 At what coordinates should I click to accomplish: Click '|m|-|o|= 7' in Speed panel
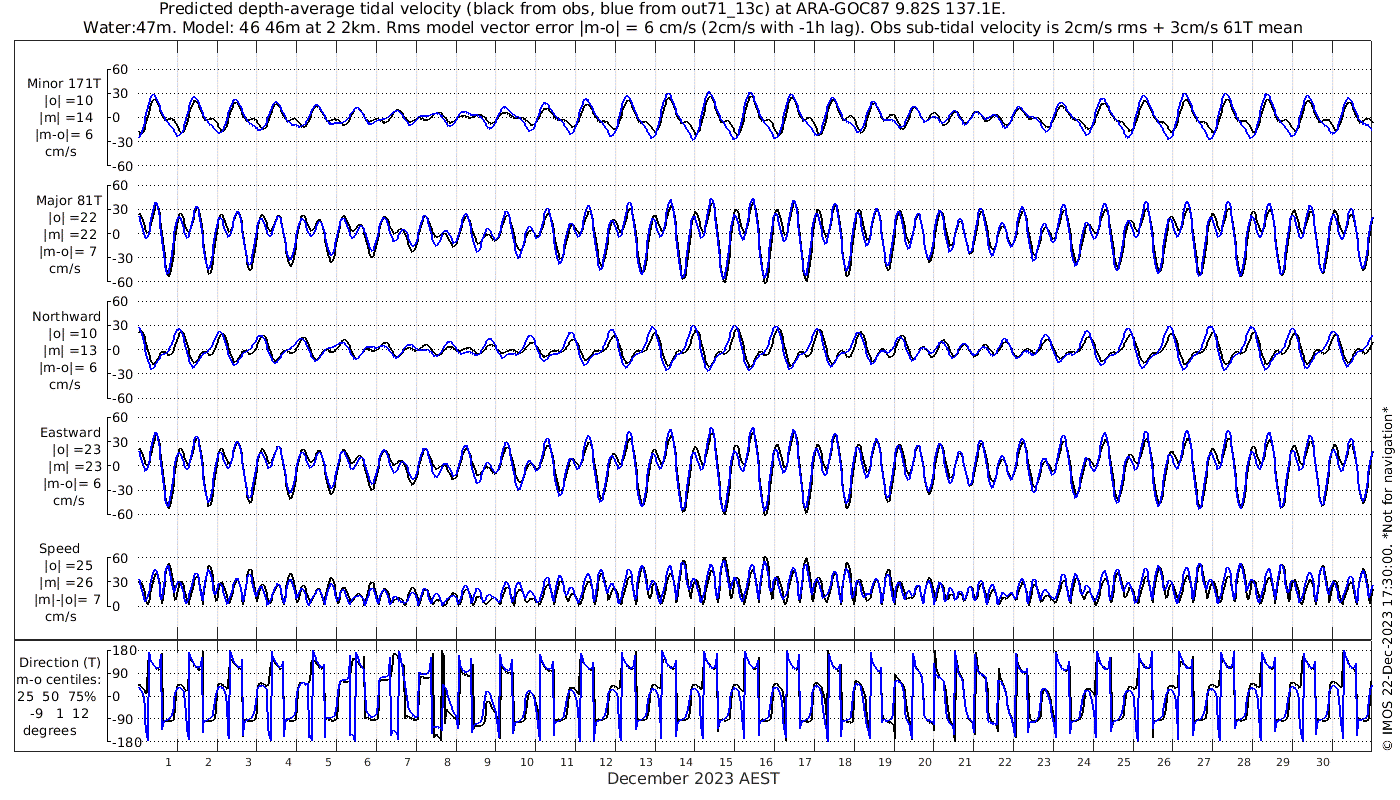pos(67,600)
